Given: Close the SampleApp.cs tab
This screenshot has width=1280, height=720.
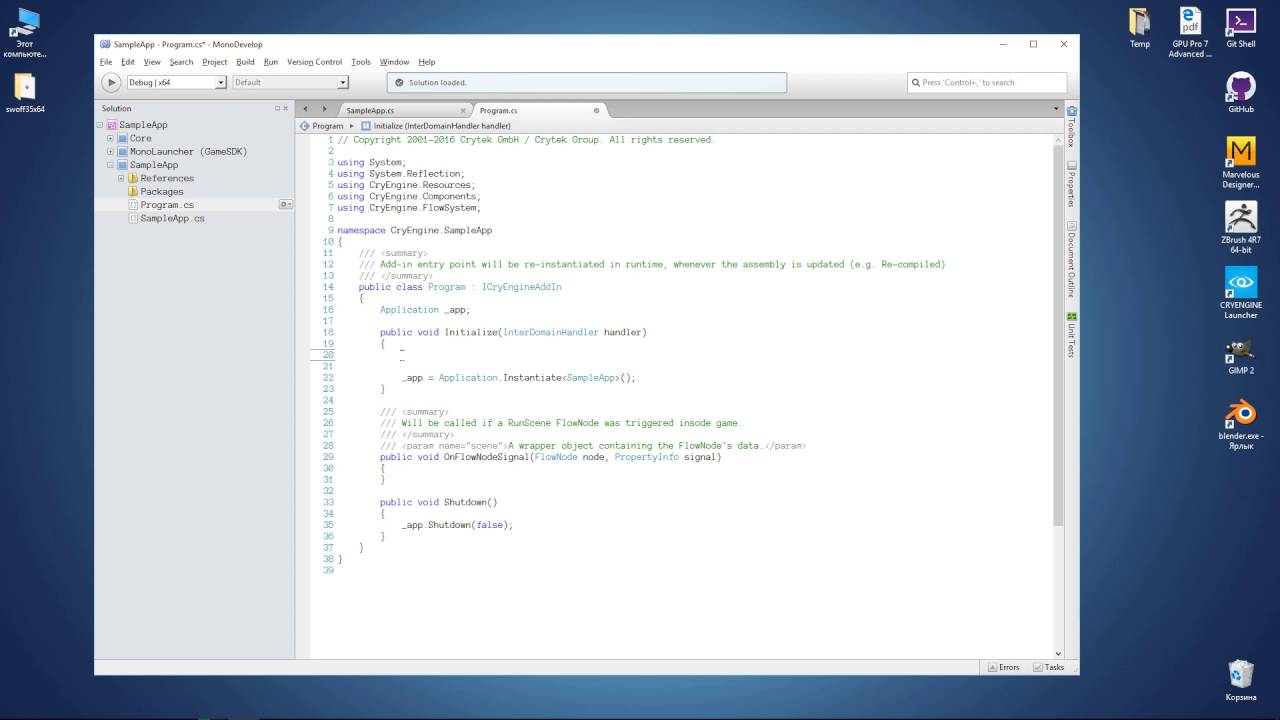Looking at the screenshot, I should 463,110.
